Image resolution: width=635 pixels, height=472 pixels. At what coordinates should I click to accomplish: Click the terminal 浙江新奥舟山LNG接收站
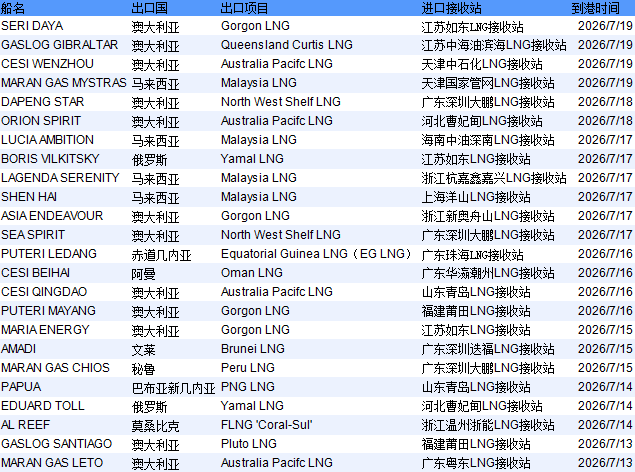pyautogui.click(x=488, y=217)
